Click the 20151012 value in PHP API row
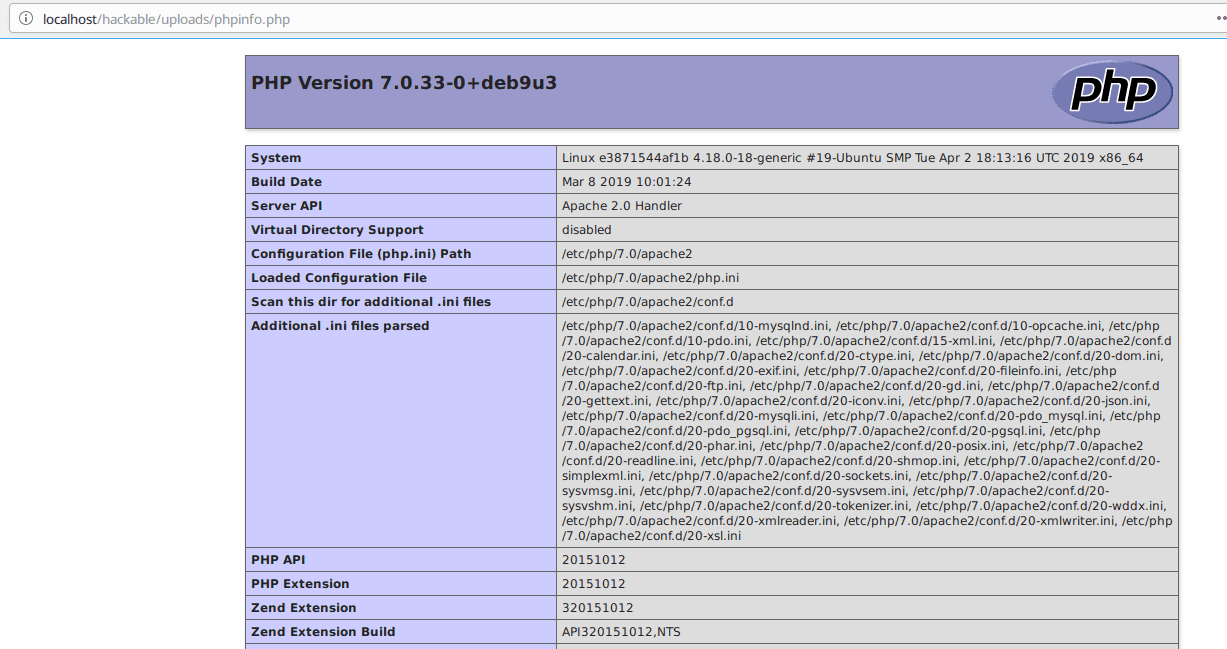 (594, 560)
